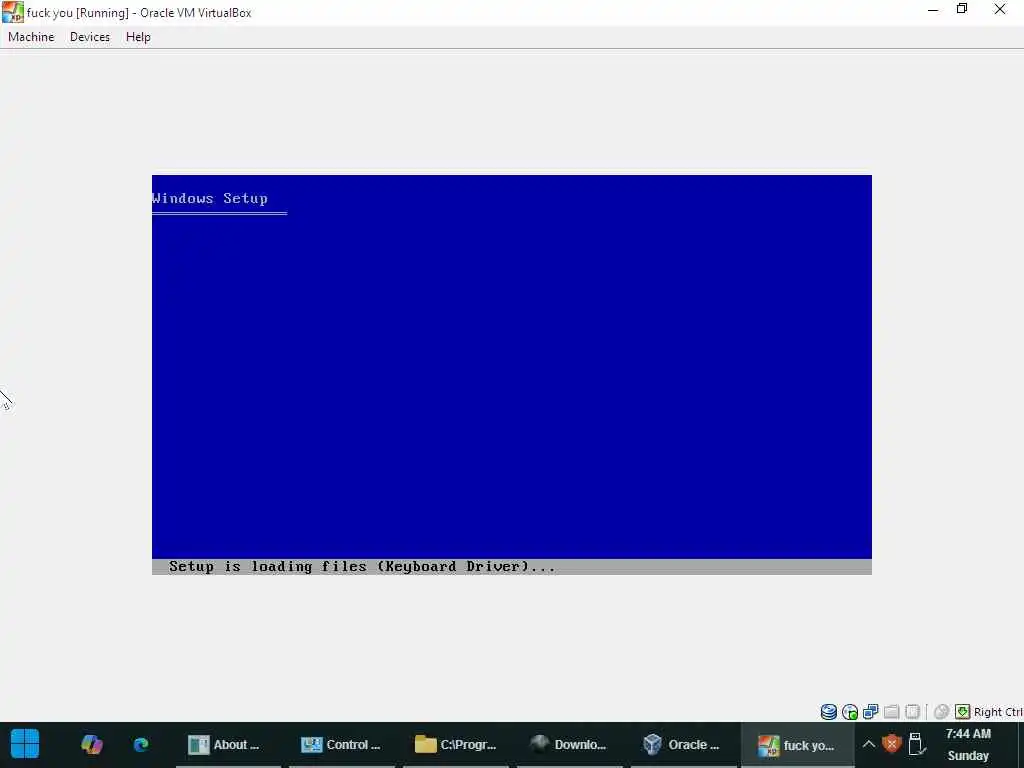Minimize the VirtualBox VM window
The width and height of the screenshot is (1024, 768).
click(933, 9)
